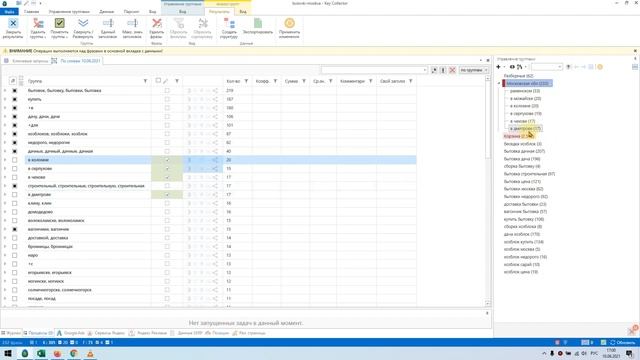The width and height of the screenshot is (640, 360).
Task: Switch to the Главная ribbon tab
Action: click(31, 12)
